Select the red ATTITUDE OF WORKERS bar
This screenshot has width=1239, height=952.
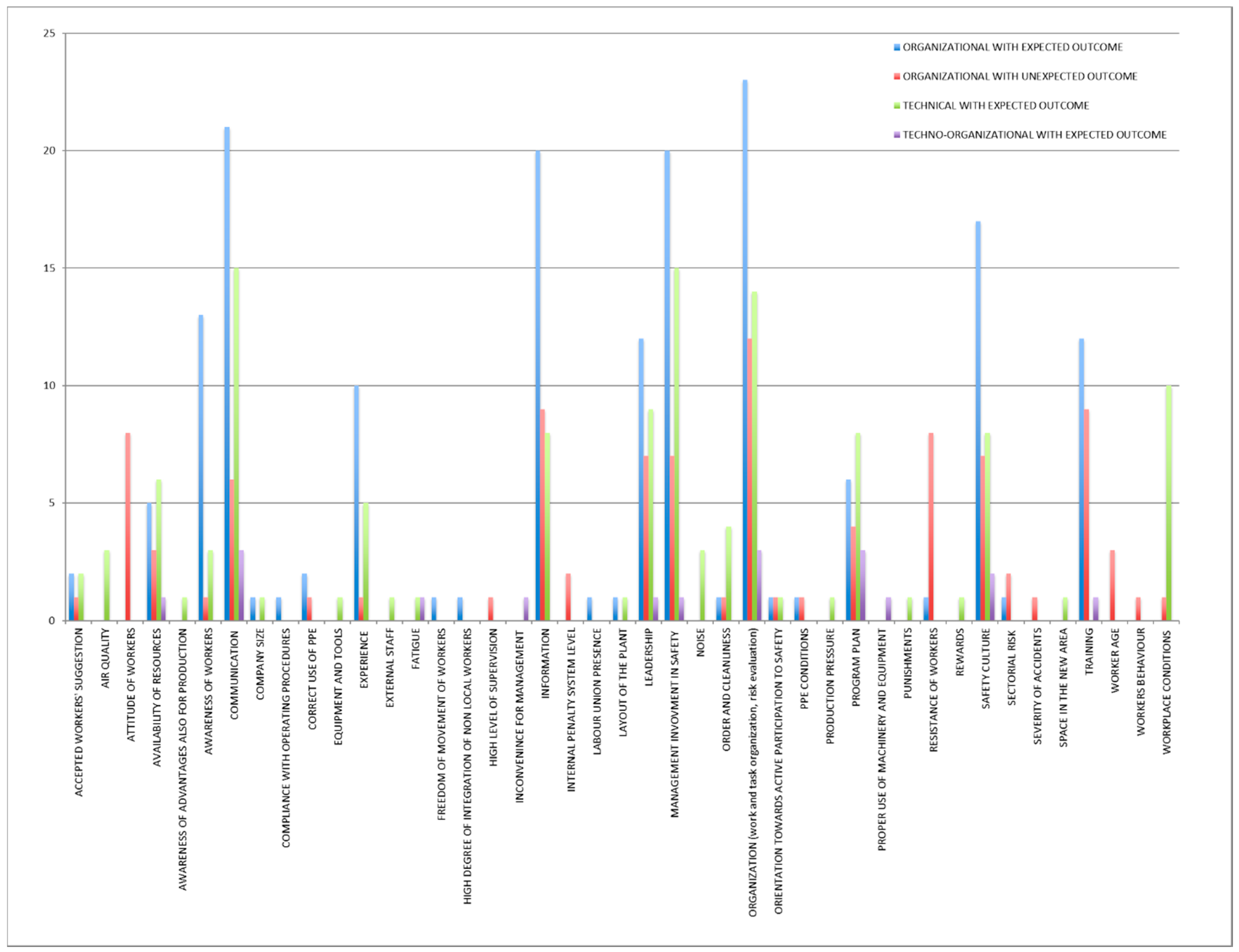128,527
